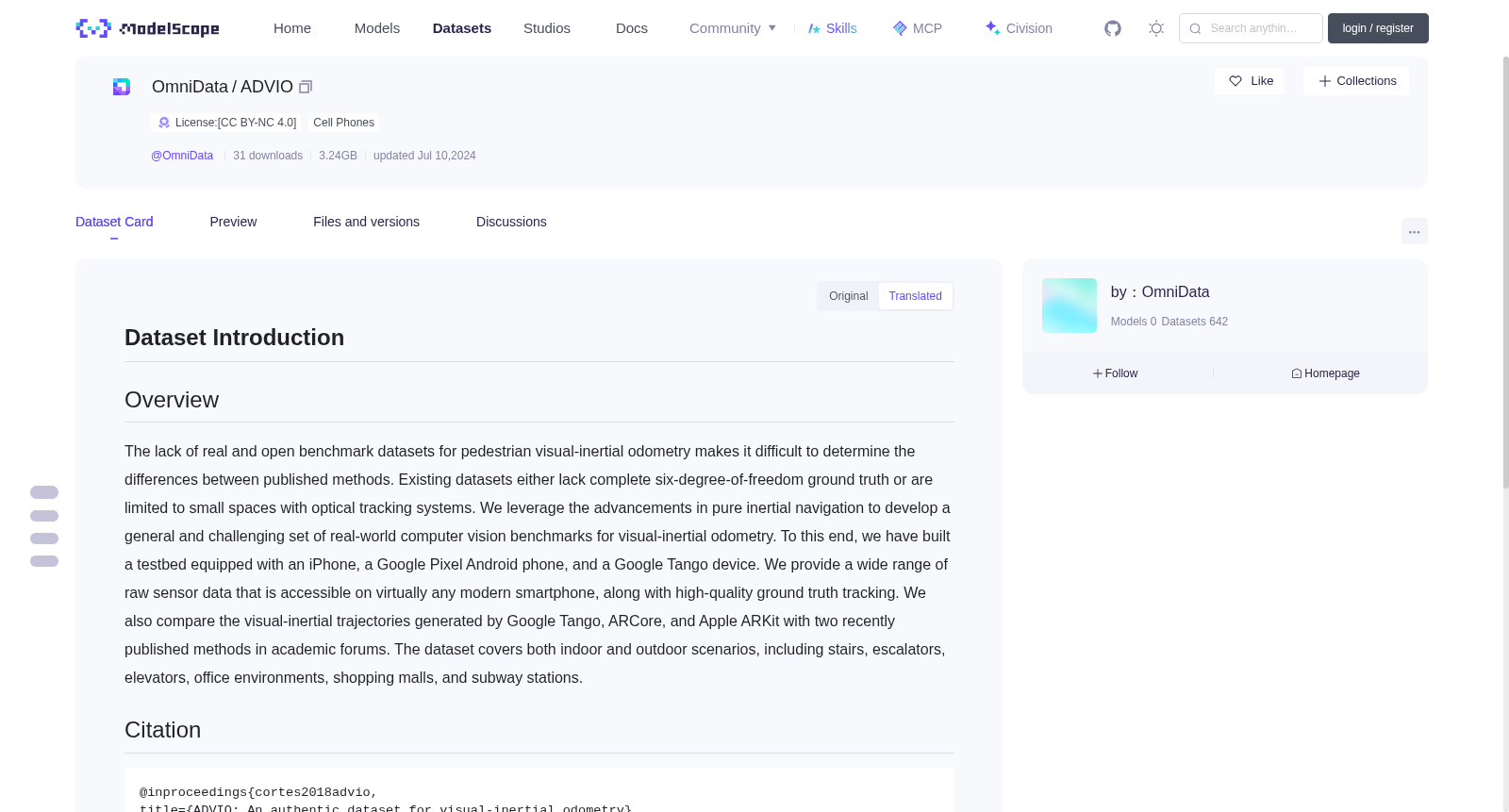Click the plus icon beside Follow
This screenshot has height=812, width=1509.
1098,373
